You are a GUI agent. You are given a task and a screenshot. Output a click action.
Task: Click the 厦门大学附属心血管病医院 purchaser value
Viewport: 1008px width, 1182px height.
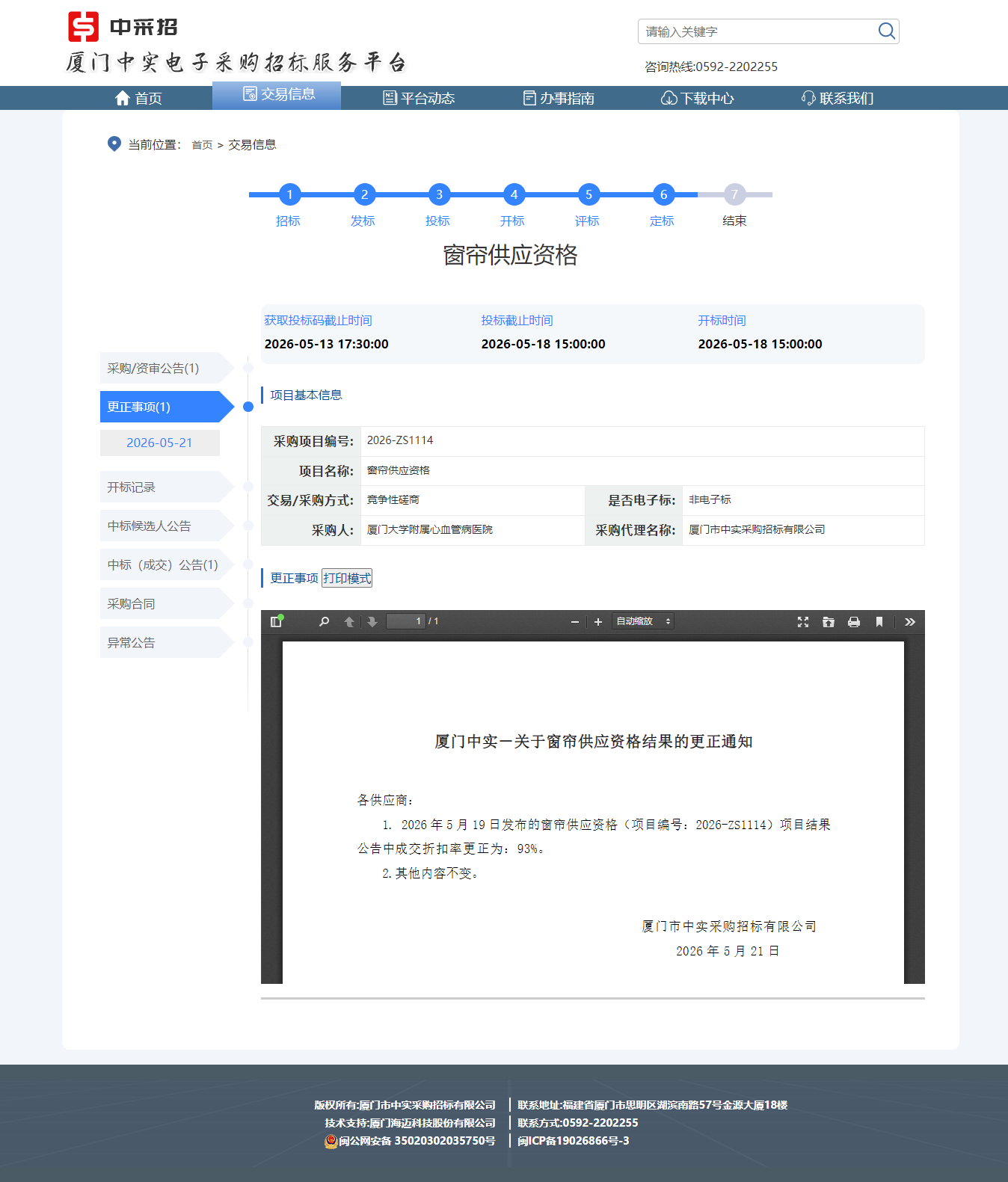(430, 529)
